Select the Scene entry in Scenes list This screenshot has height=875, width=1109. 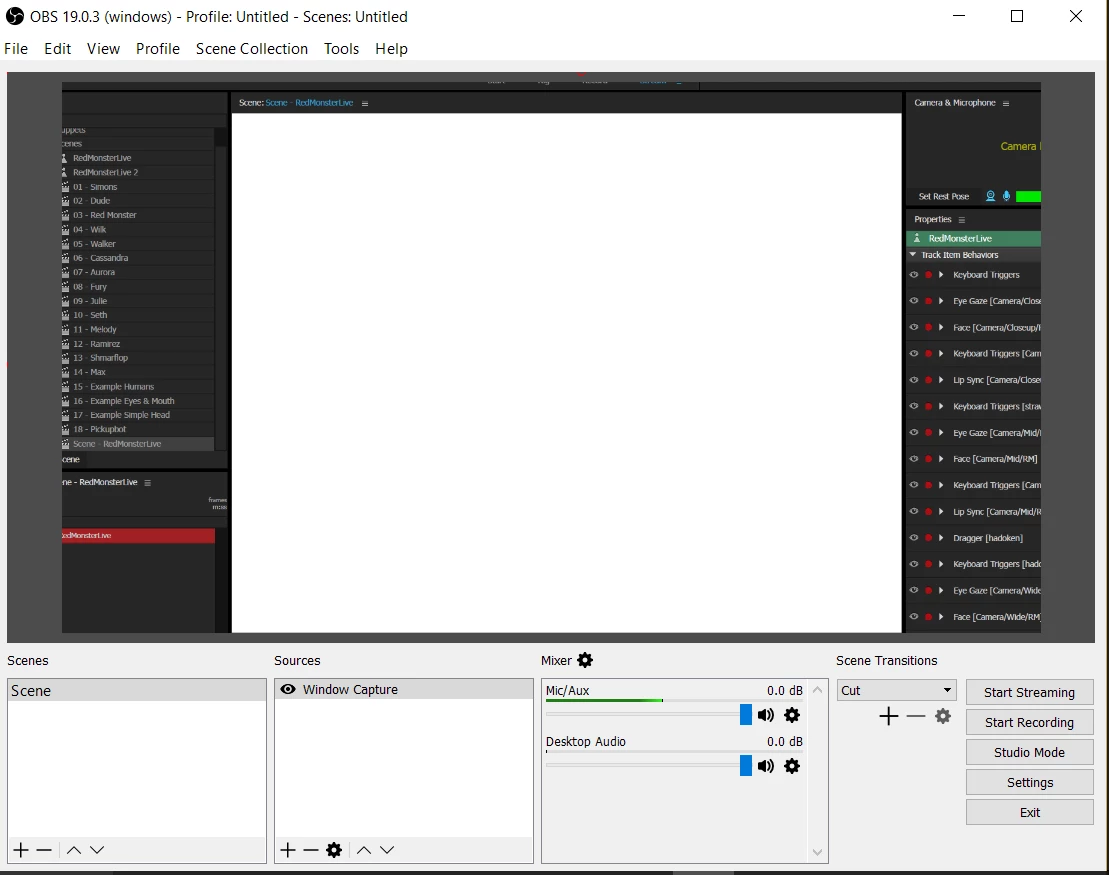(137, 690)
